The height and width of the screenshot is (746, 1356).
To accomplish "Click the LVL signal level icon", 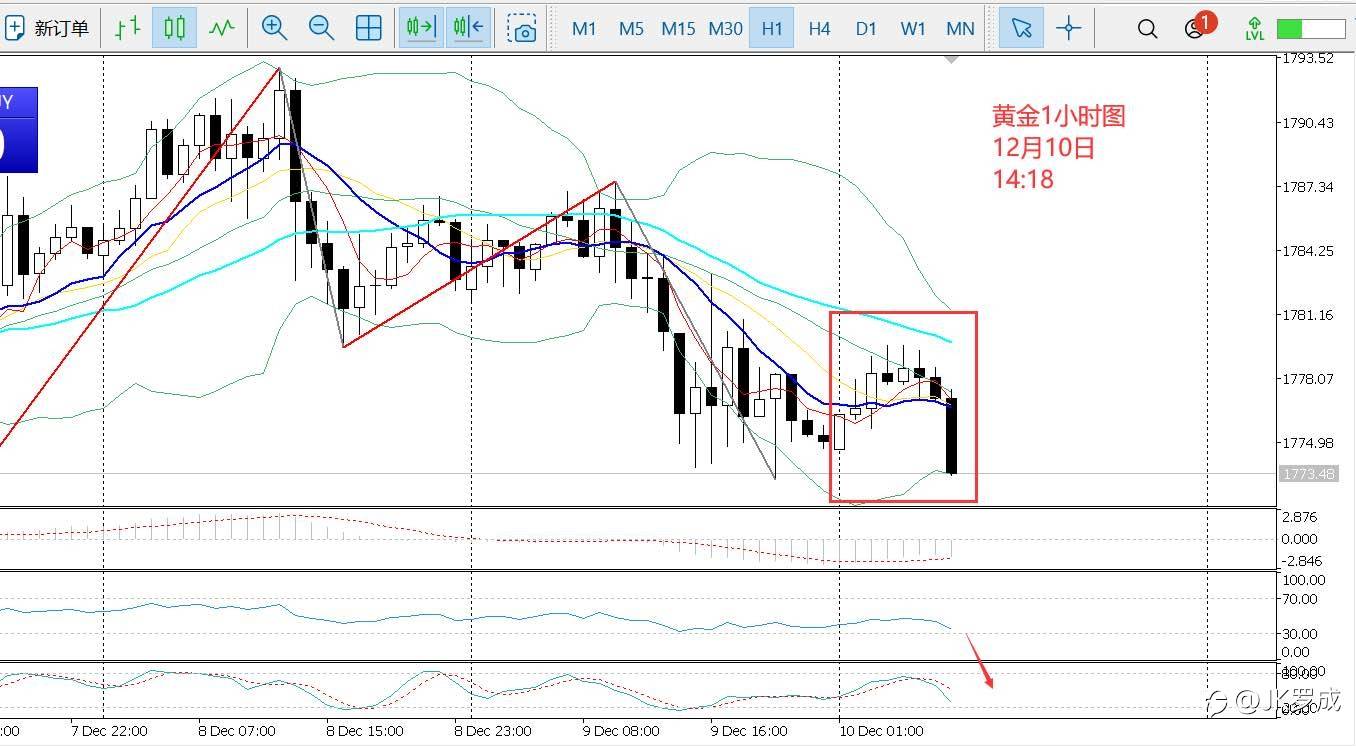I will coord(1255,28).
